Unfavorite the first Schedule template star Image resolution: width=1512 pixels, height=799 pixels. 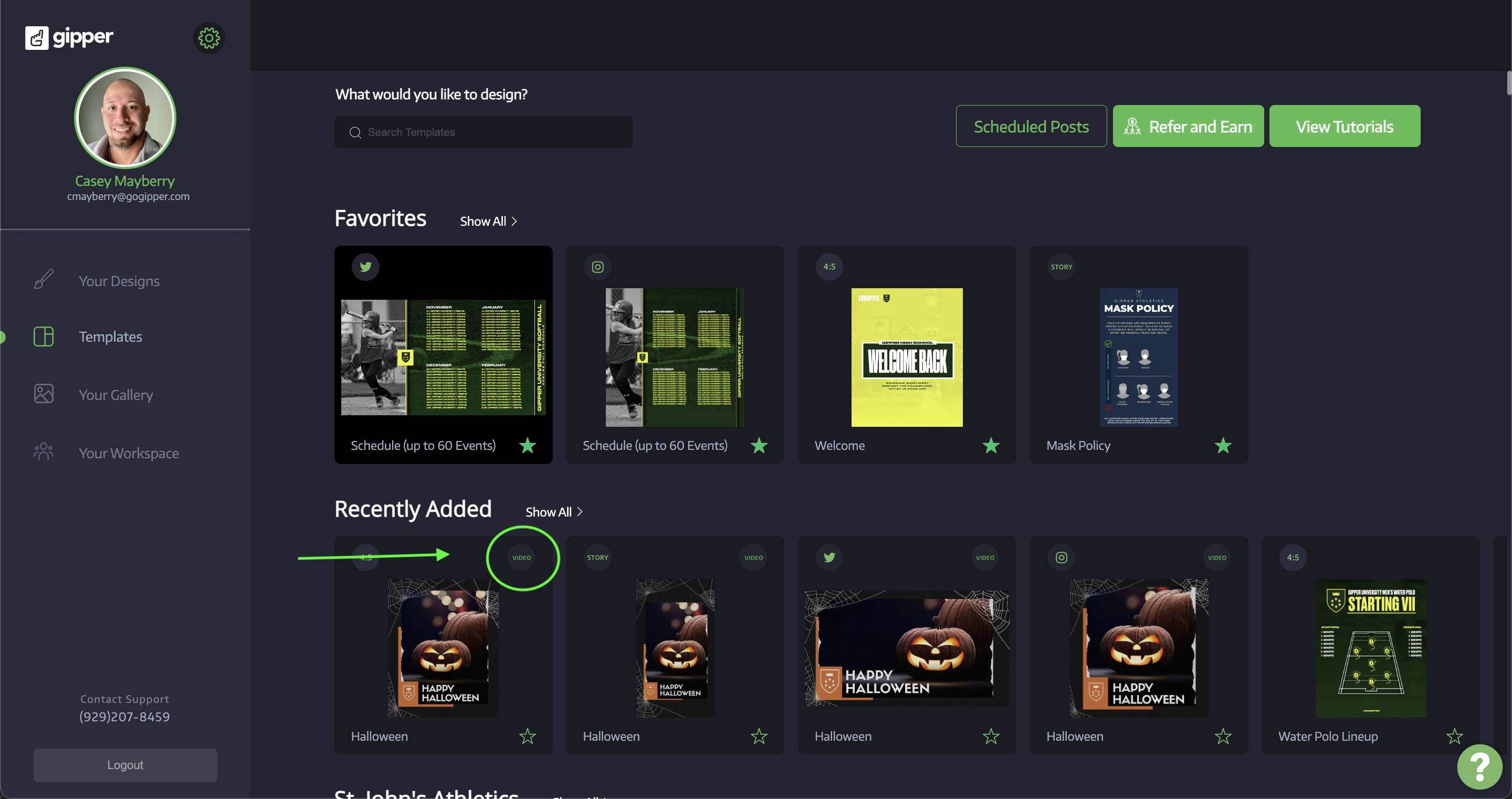(x=527, y=446)
